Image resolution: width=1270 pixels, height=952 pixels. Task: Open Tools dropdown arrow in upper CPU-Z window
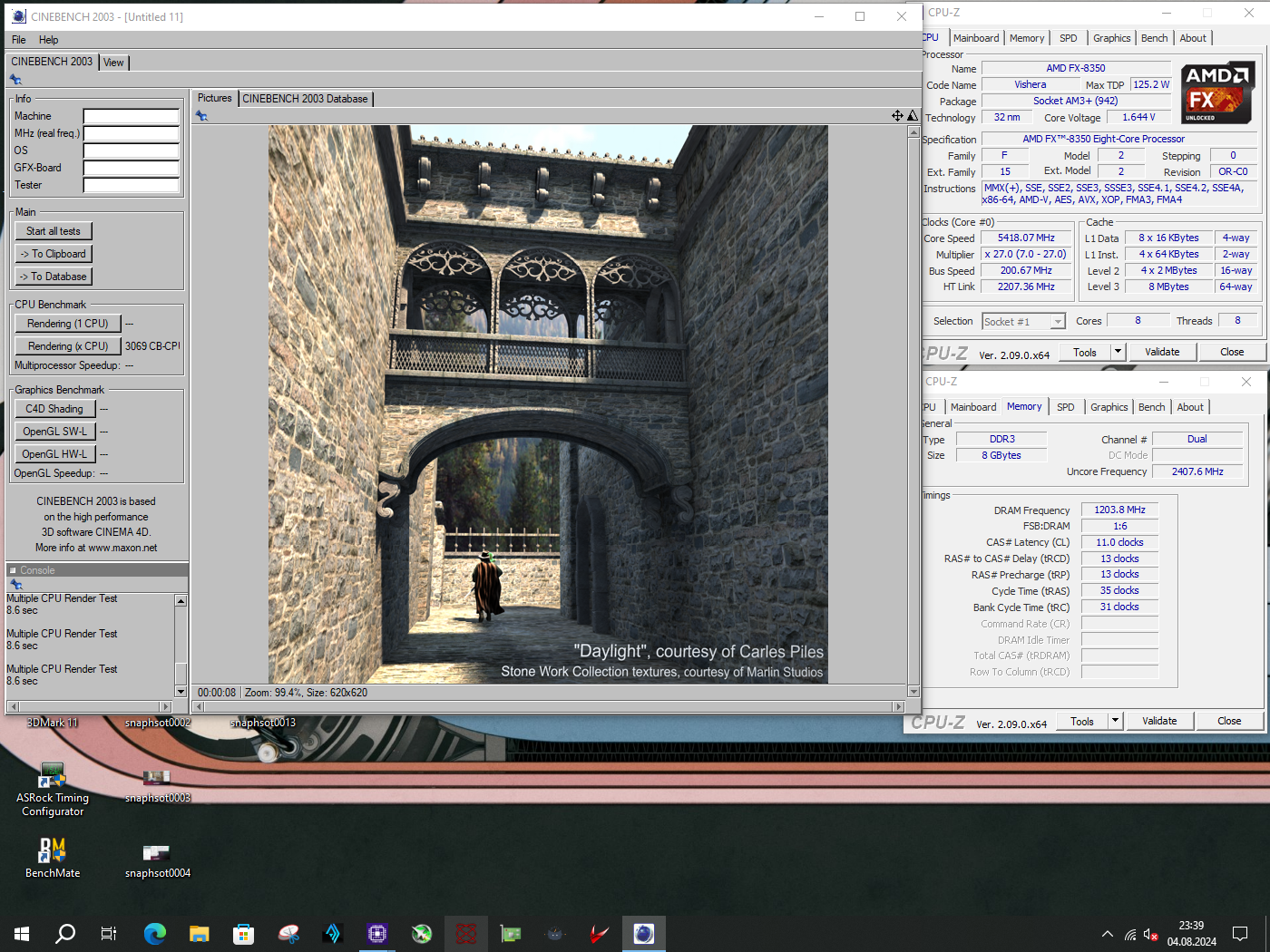pos(1118,352)
